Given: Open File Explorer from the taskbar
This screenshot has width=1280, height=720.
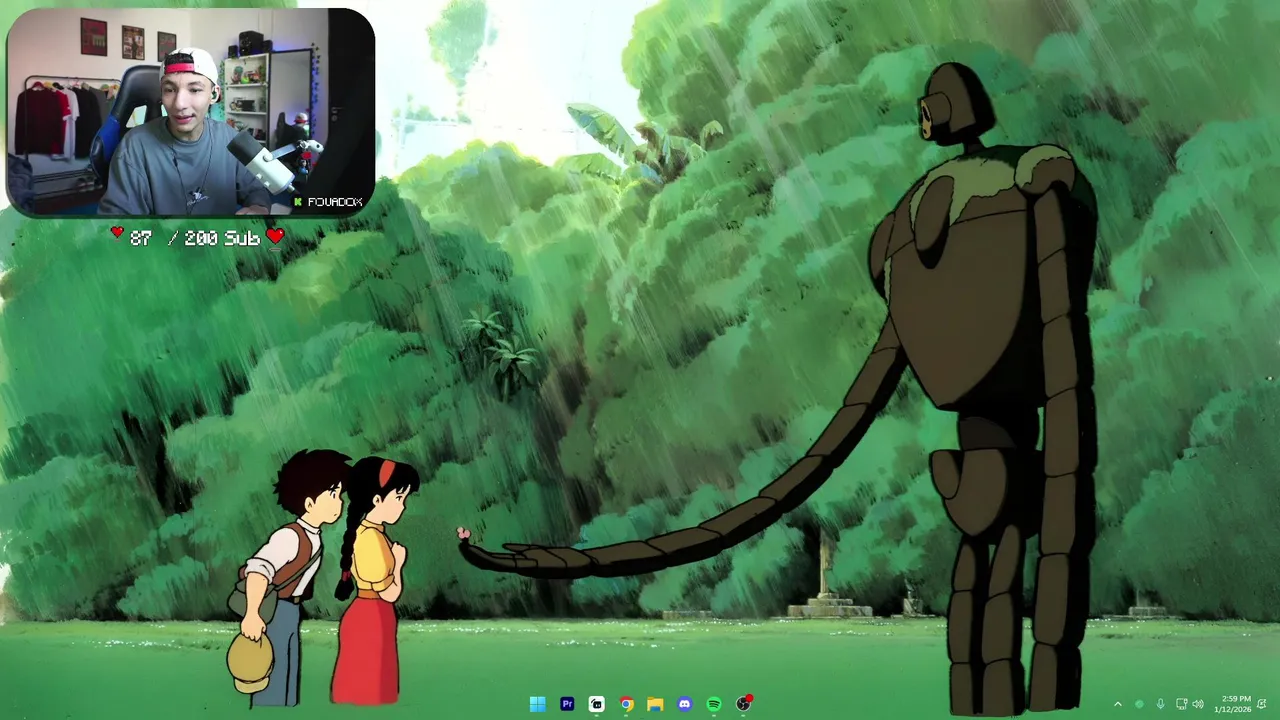Looking at the screenshot, I should point(655,704).
